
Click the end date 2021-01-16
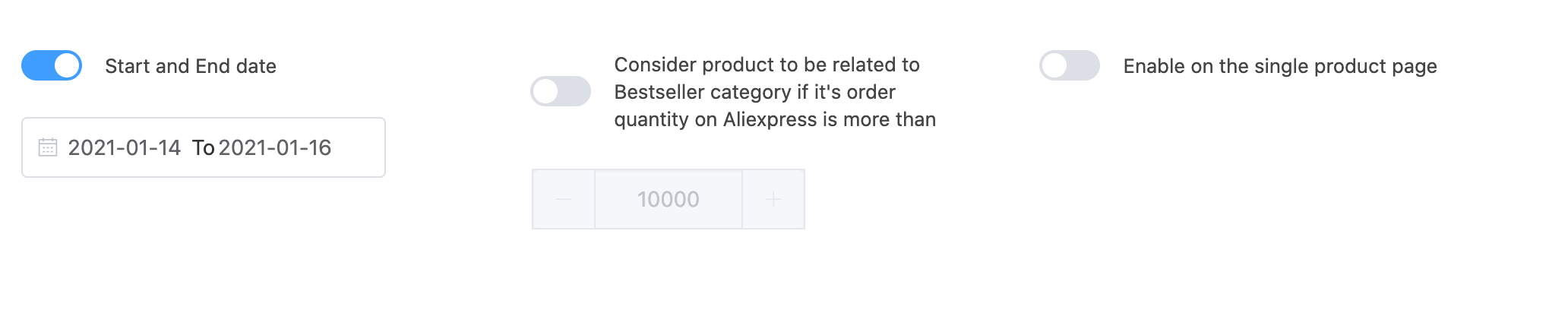pyautogui.click(x=275, y=147)
